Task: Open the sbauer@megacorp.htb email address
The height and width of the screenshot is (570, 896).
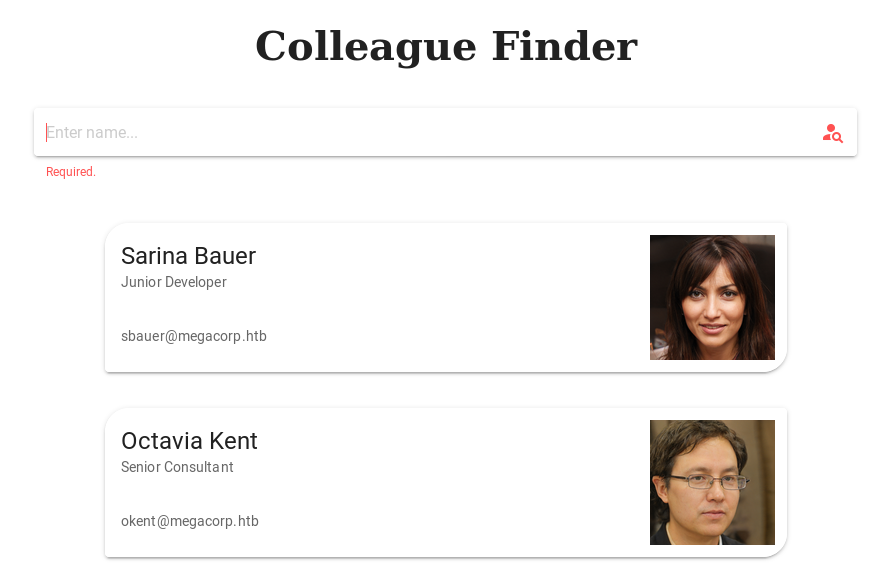Action: pos(194,336)
